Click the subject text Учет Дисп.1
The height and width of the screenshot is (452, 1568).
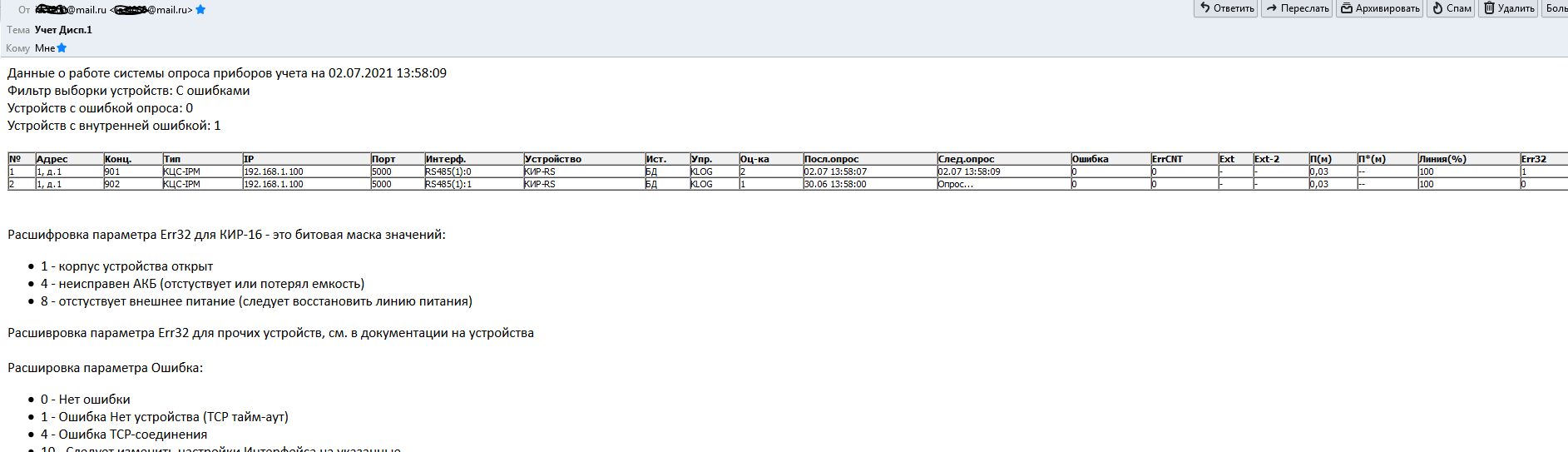point(63,30)
